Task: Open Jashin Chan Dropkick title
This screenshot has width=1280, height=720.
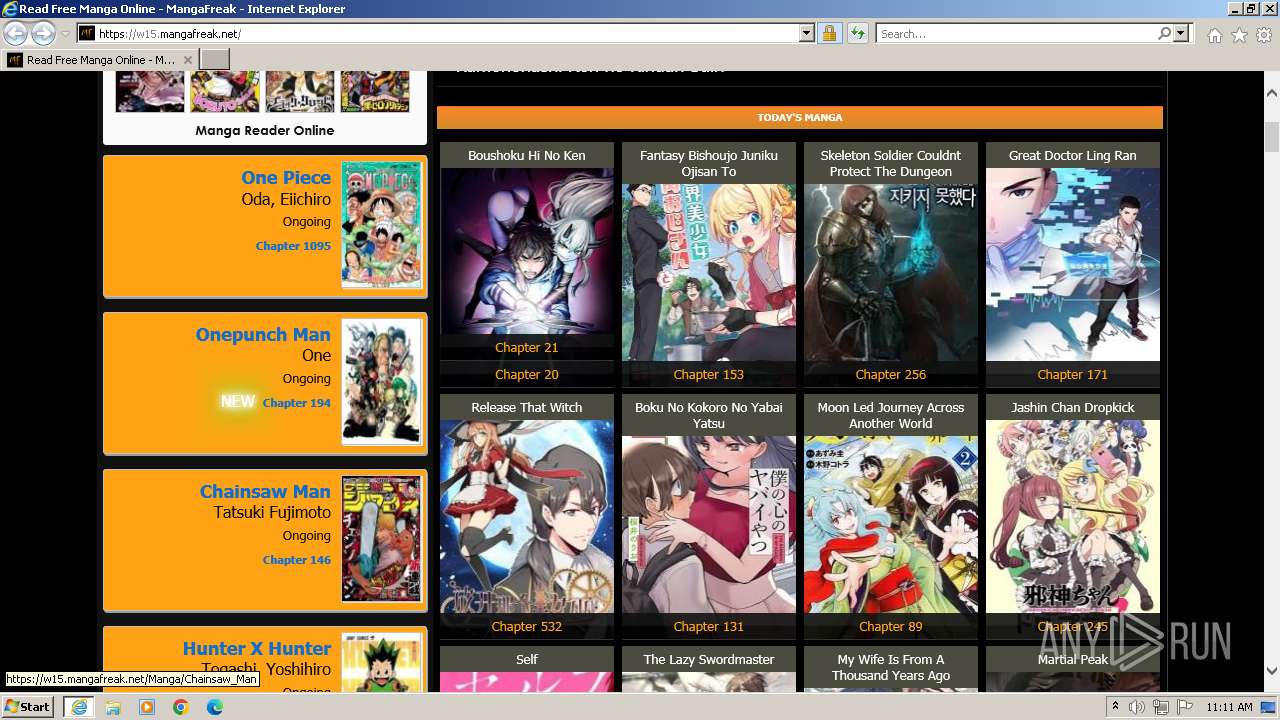Action: point(1073,408)
